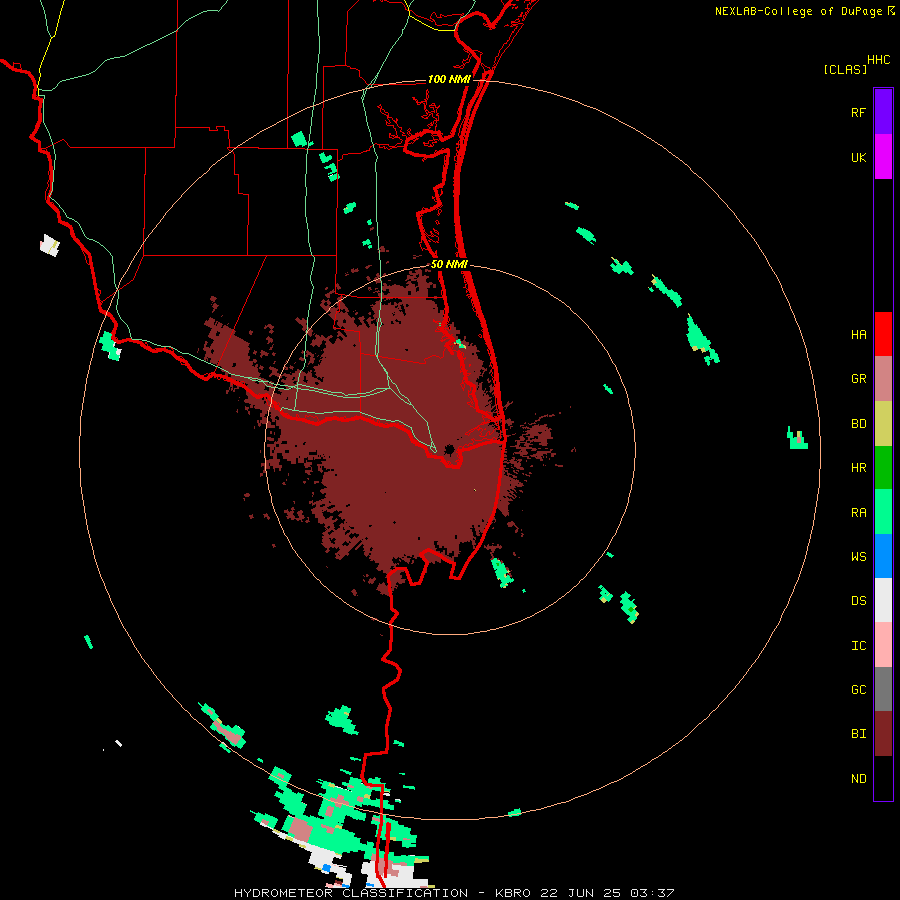The height and width of the screenshot is (900, 900).
Task: Click the BD yellow legend swatch
Action: tap(883, 424)
